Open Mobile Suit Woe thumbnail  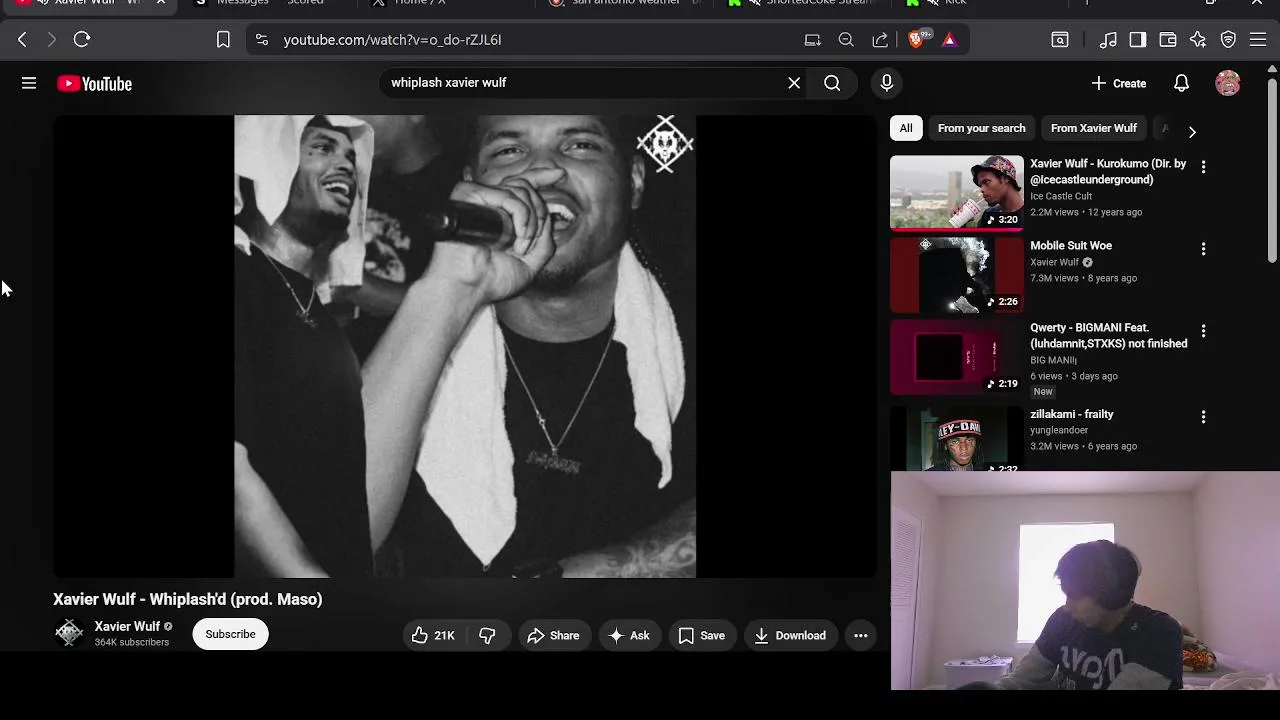[957, 275]
